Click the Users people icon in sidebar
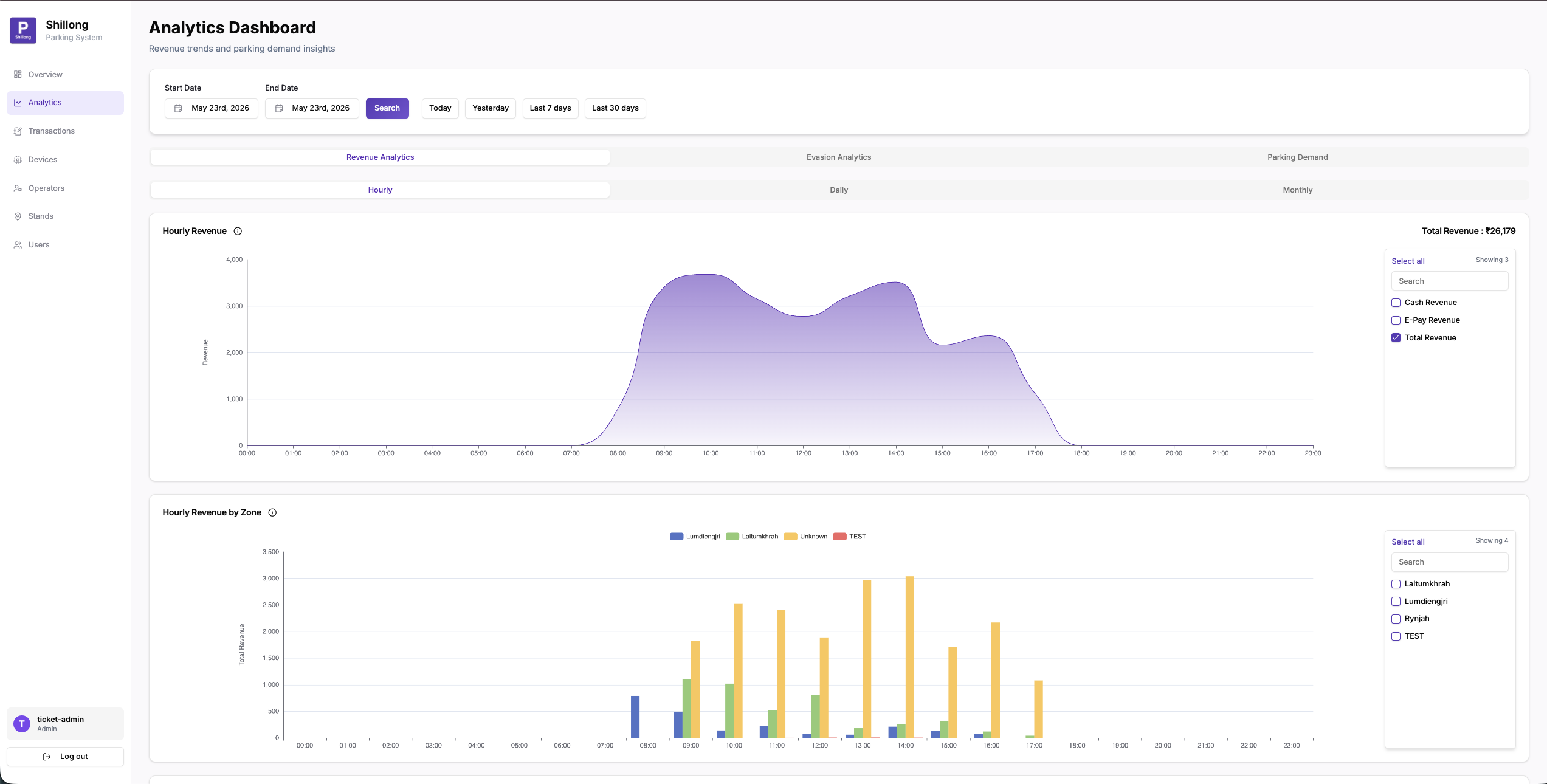 click(18, 245)
